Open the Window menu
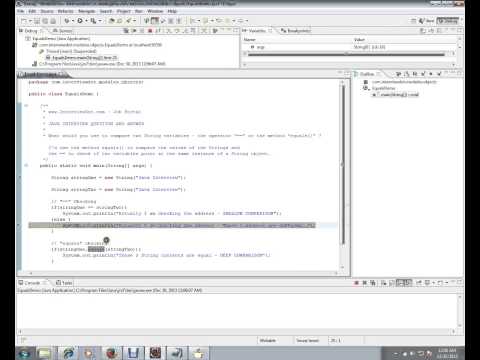Image resolution: width=480 pixels, height=360 pixels. click(155, 11)
